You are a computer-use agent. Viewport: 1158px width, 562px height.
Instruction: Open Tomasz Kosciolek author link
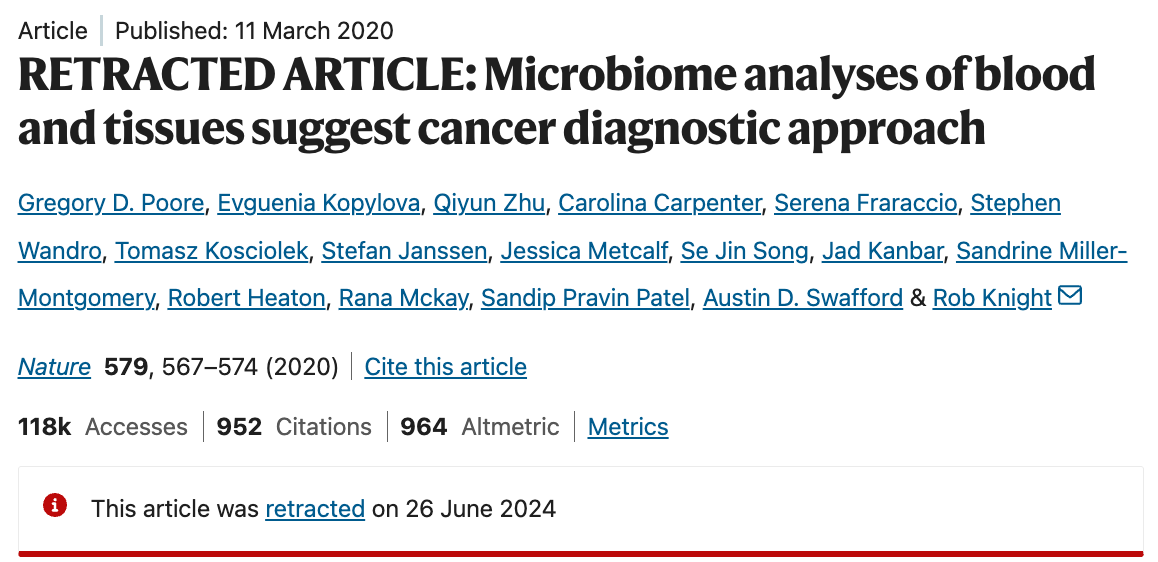coord(211,250)
